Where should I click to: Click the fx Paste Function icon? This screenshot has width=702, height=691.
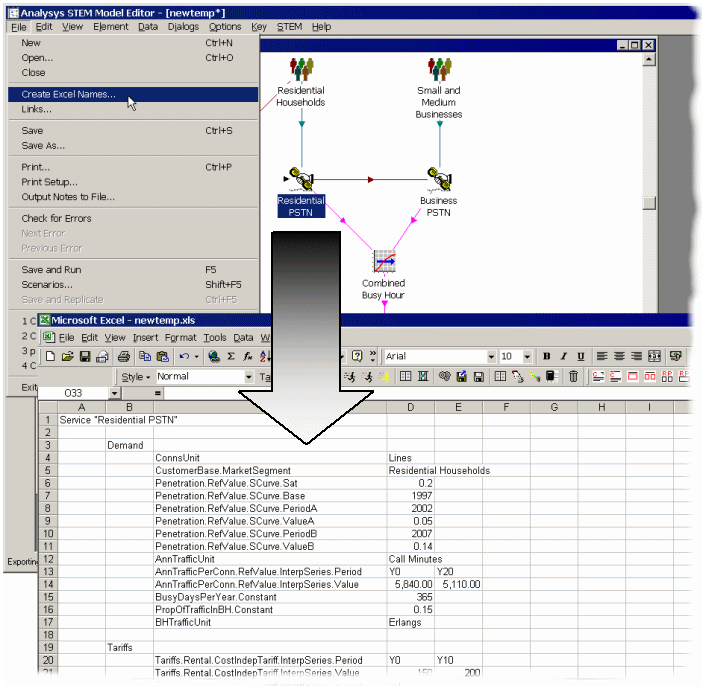248,356
